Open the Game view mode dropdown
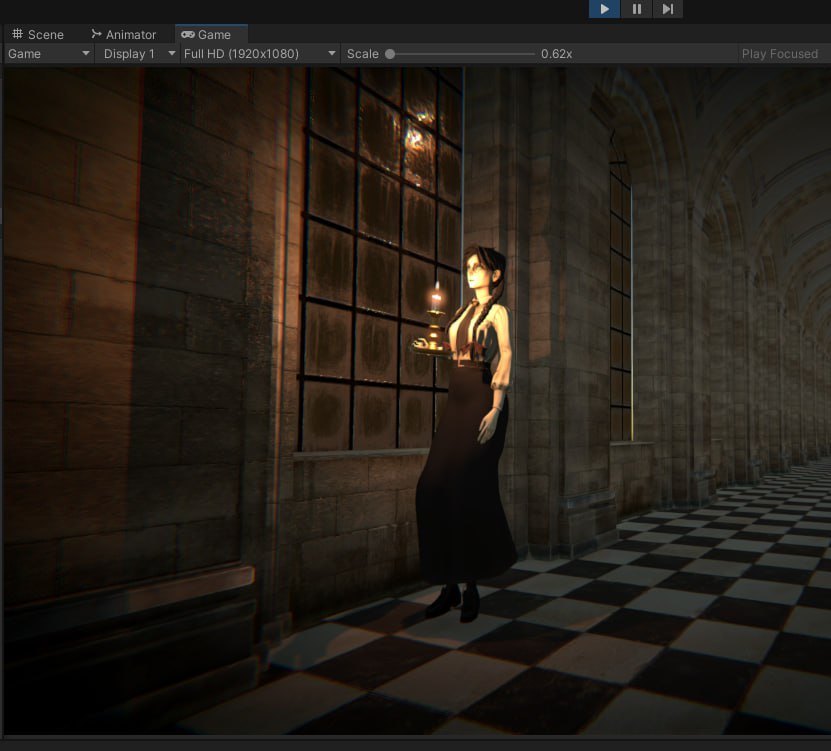Viewport: 831px width, 751px height. (x=49, y=54)
